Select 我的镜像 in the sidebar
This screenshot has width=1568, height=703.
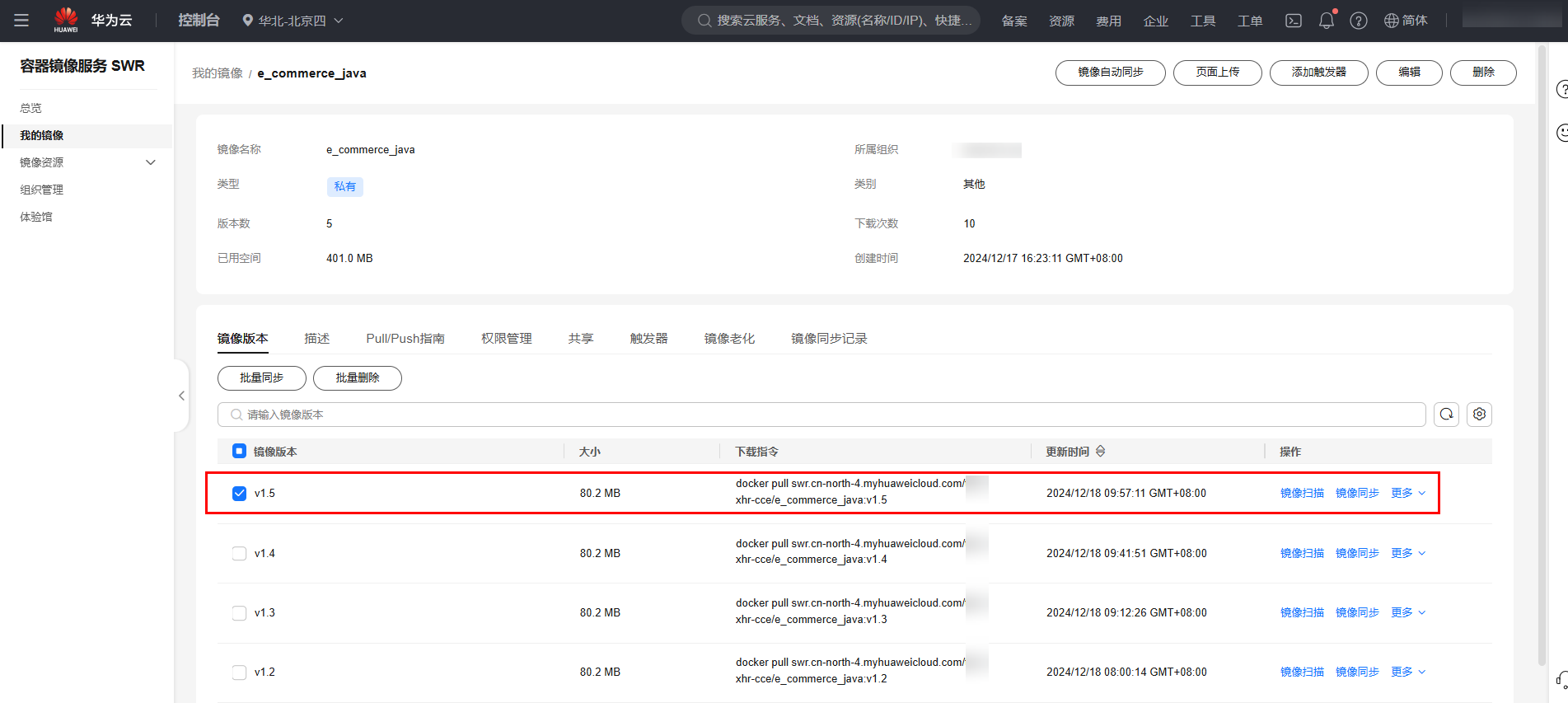click(x=87, y=135)
